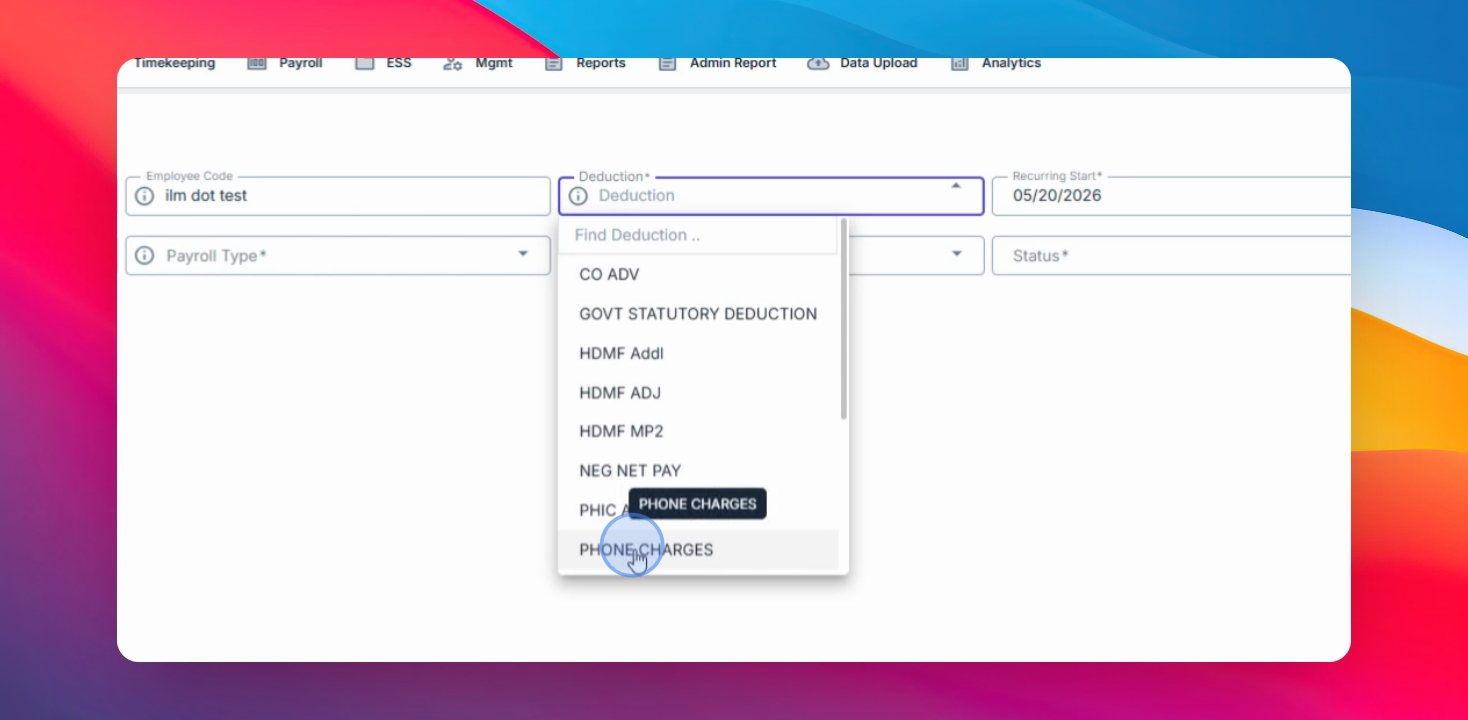The image size is (1468, 720).
Task: Click the info icon in the Deduction field
Action: point(577,196)
